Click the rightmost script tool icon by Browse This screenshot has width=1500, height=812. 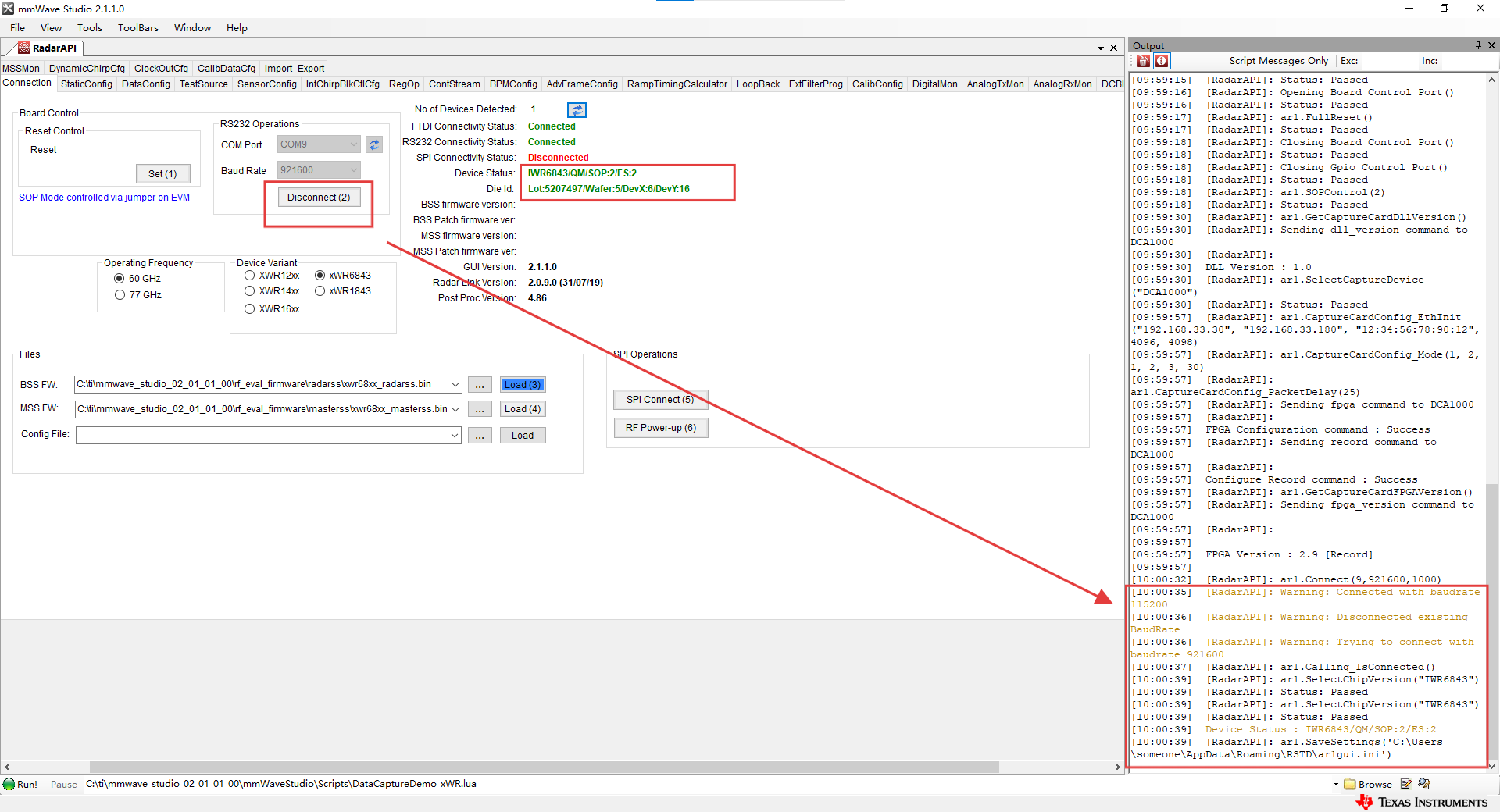click(x=1424, y=784)
